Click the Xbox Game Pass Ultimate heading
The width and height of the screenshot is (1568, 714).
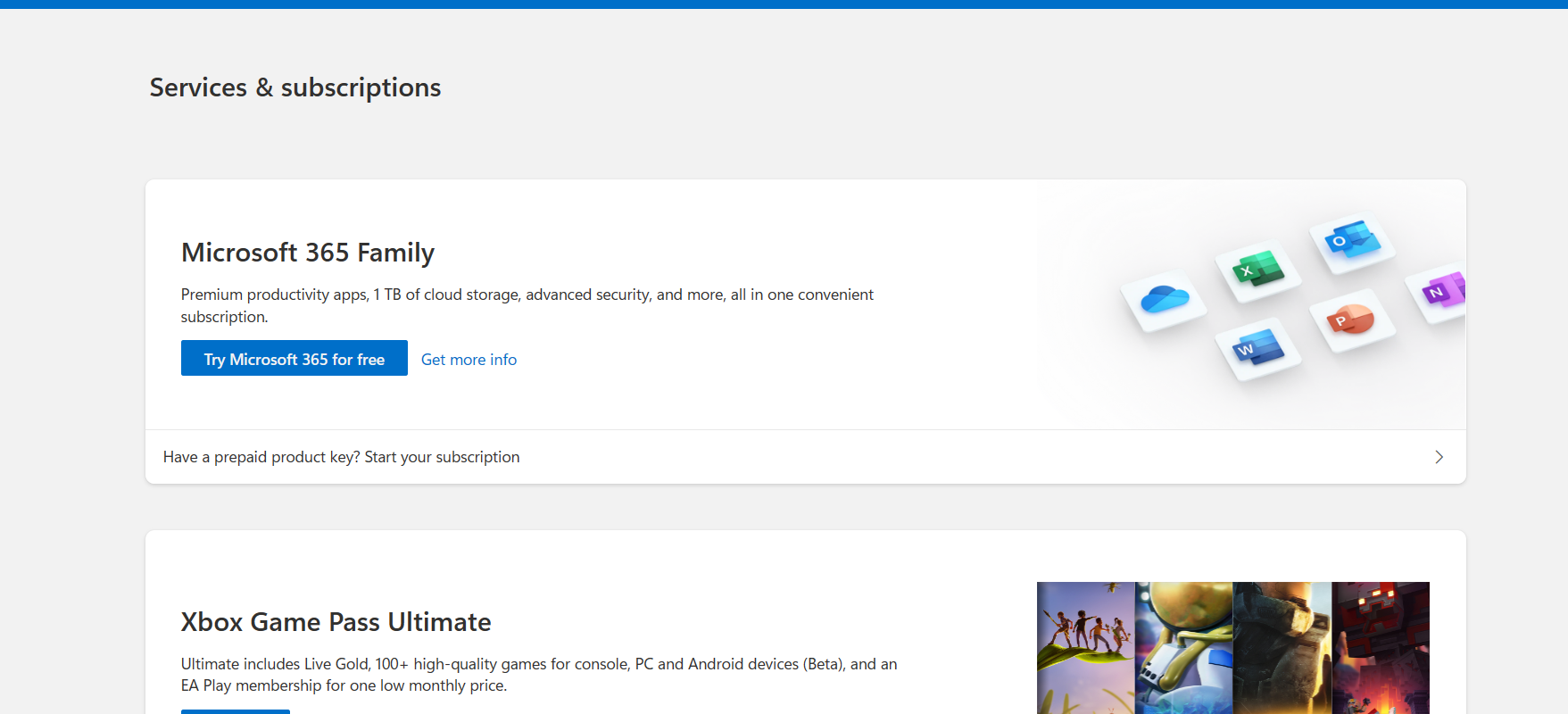tap(336, 622)
